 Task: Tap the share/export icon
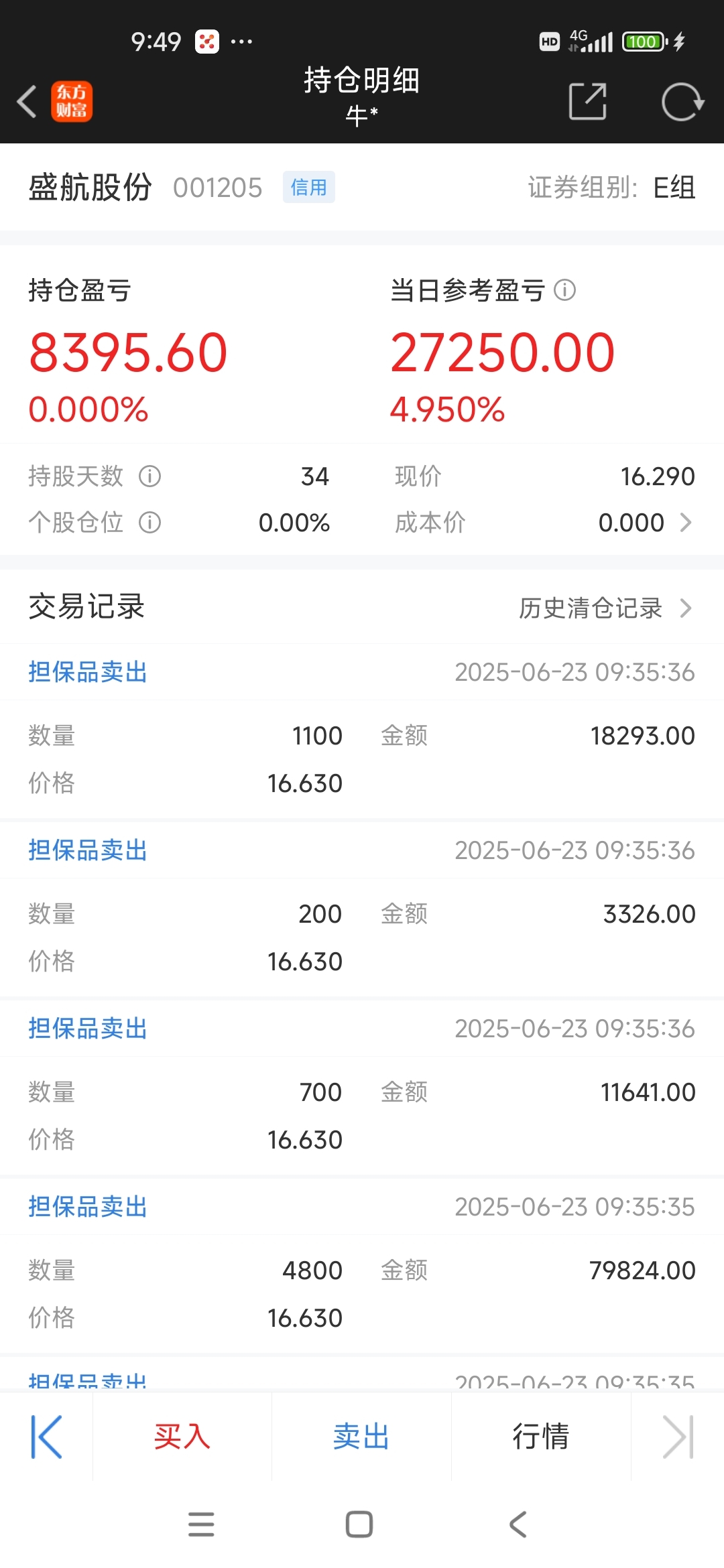(x=588, y=102)
